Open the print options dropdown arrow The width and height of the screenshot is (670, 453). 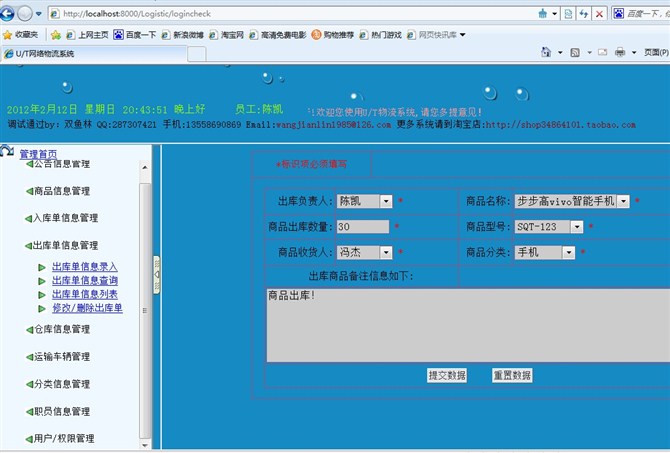634,53
